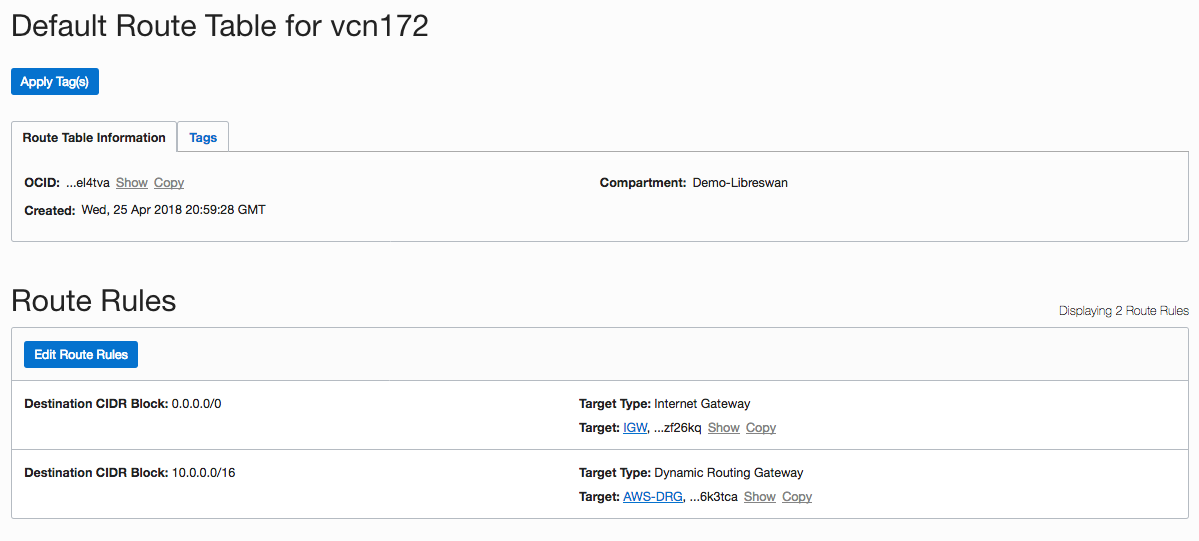Image resolution: width=1199 pixels, height=541 pixels.
Task: Copy the IGW target OCID
Action: (761, 428)
